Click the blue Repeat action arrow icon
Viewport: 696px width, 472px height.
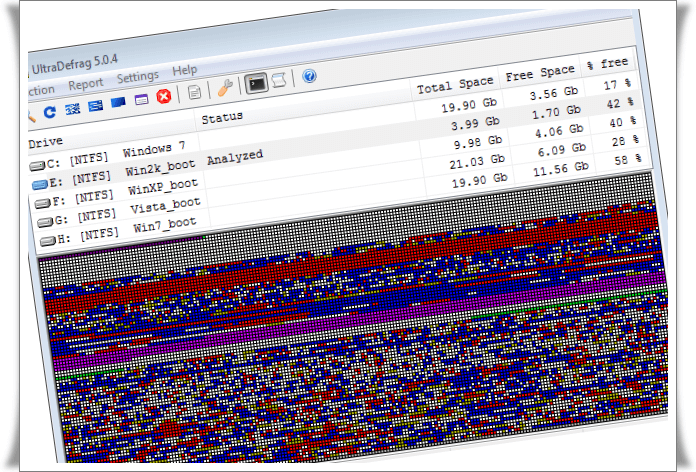point(50,112)
